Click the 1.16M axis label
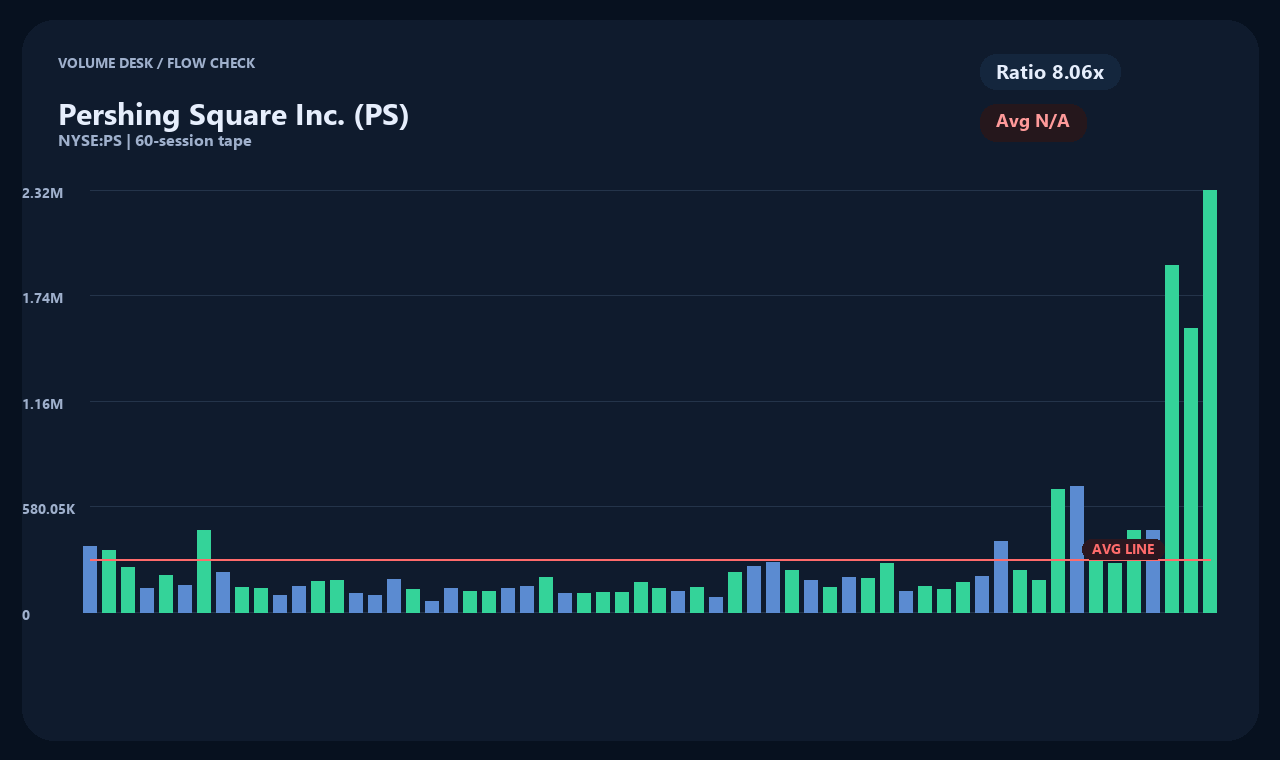The height and width of the screenshot is (760, 1280). point(43,404)
